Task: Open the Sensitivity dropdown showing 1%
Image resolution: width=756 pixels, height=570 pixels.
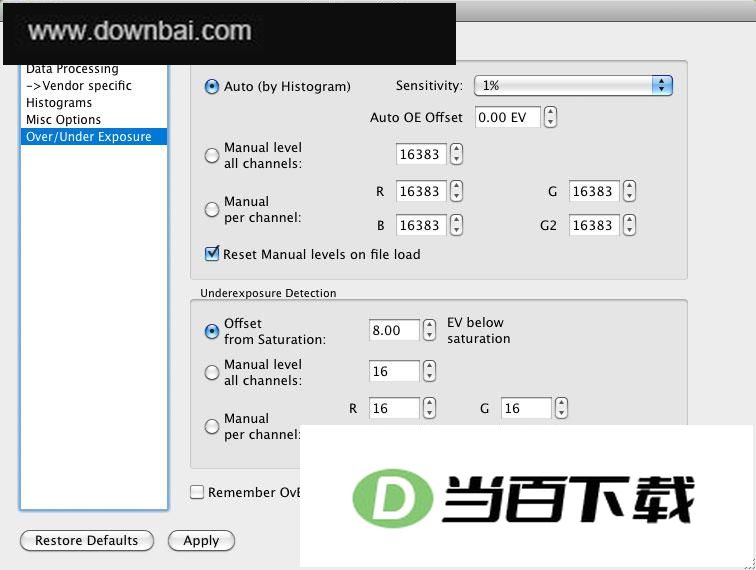Action: [573, 85]
